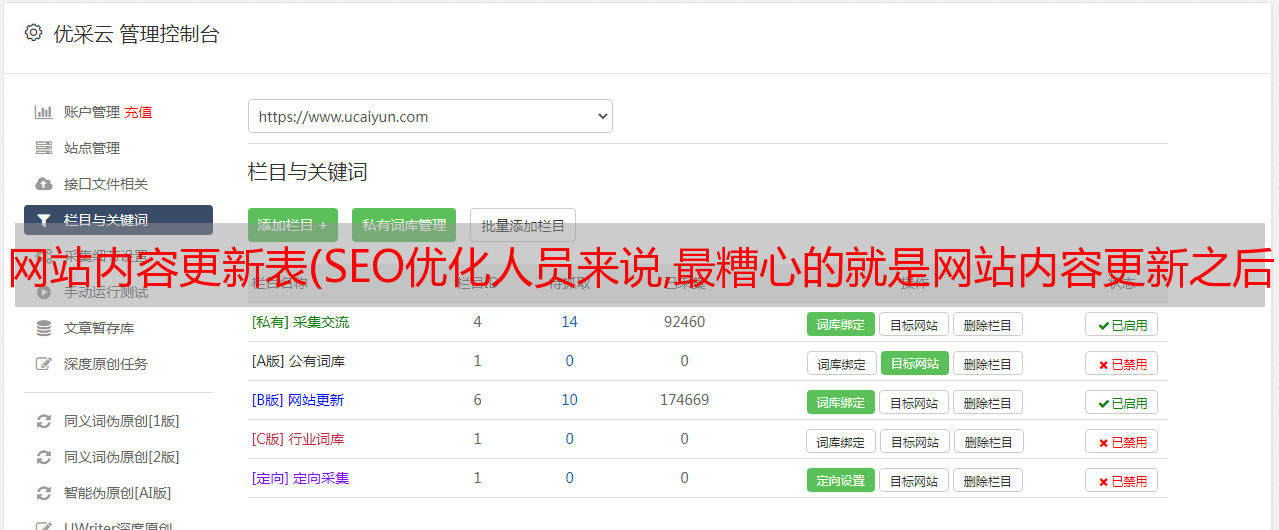Select 栏目与关键词 active menu item
This screenshot has height=530, width=1279.
pos(118,220)
